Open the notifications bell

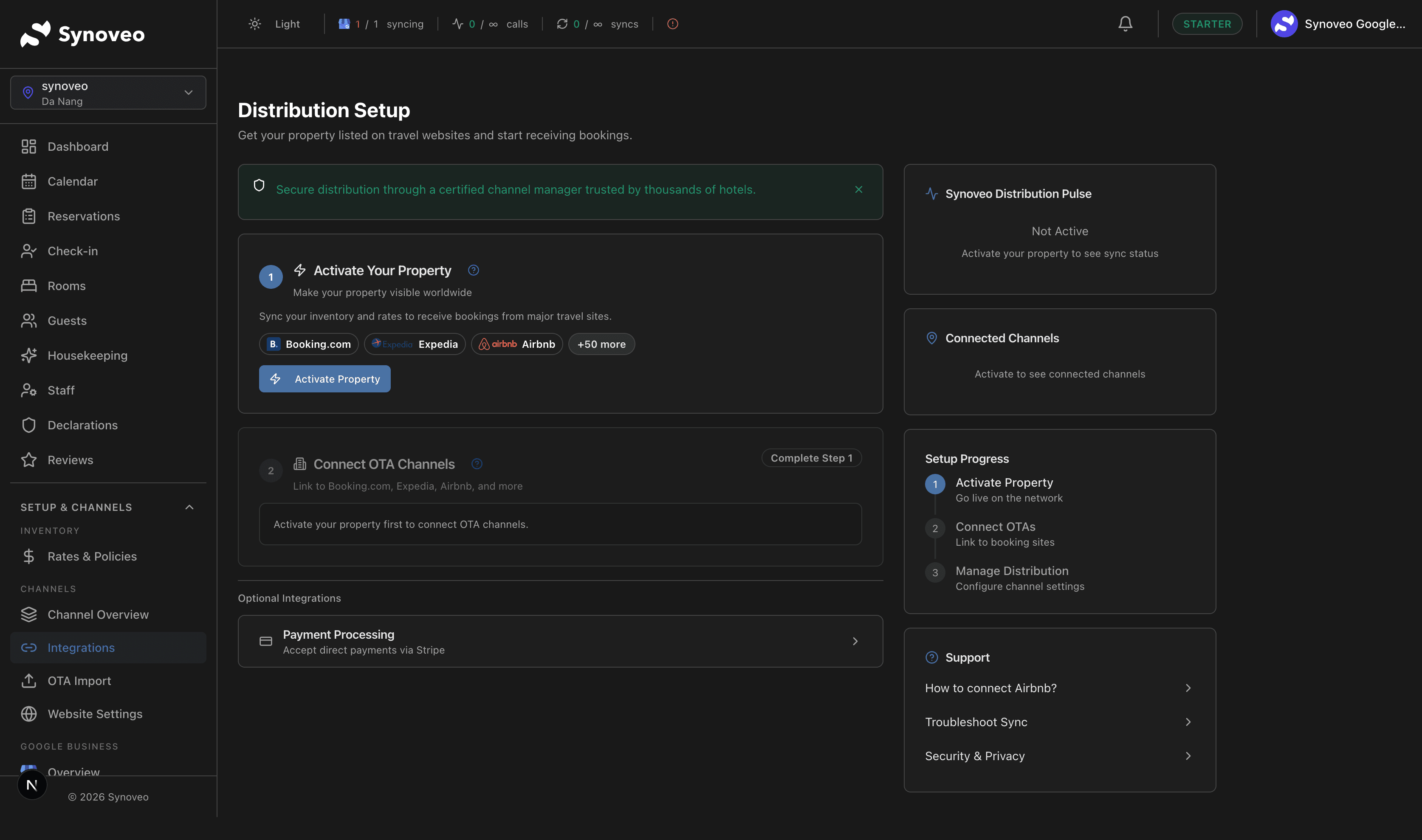[x=1126, y=24]
